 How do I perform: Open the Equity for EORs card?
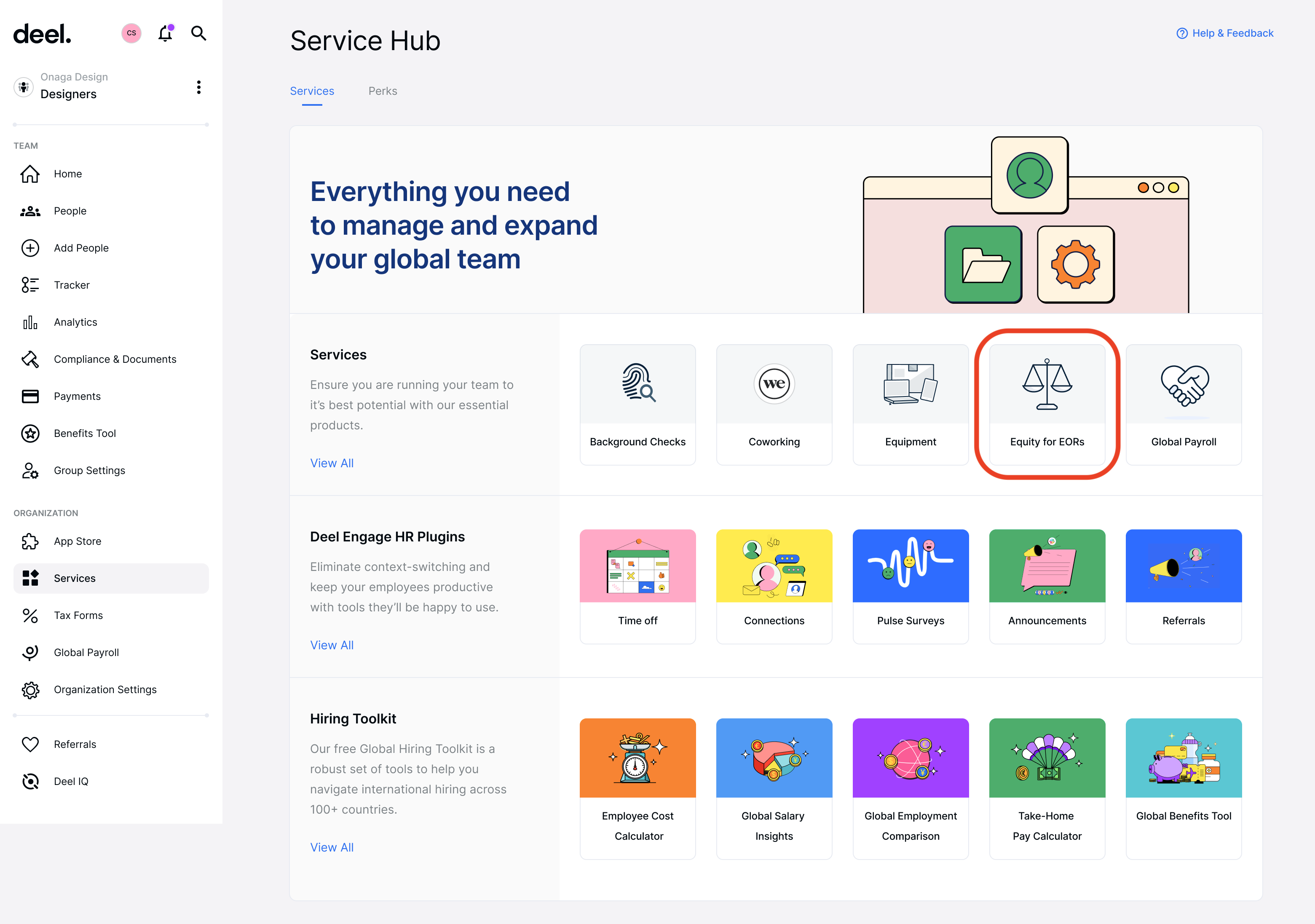pyautogui.click(x=1047, y=404)
